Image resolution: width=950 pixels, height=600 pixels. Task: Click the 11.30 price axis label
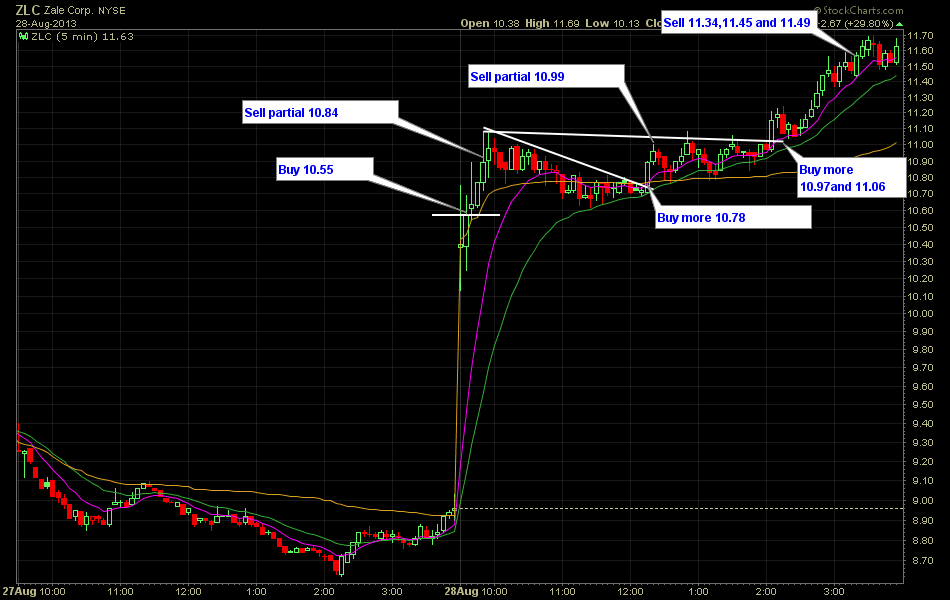pyautogui.click(x=920, y=98)
